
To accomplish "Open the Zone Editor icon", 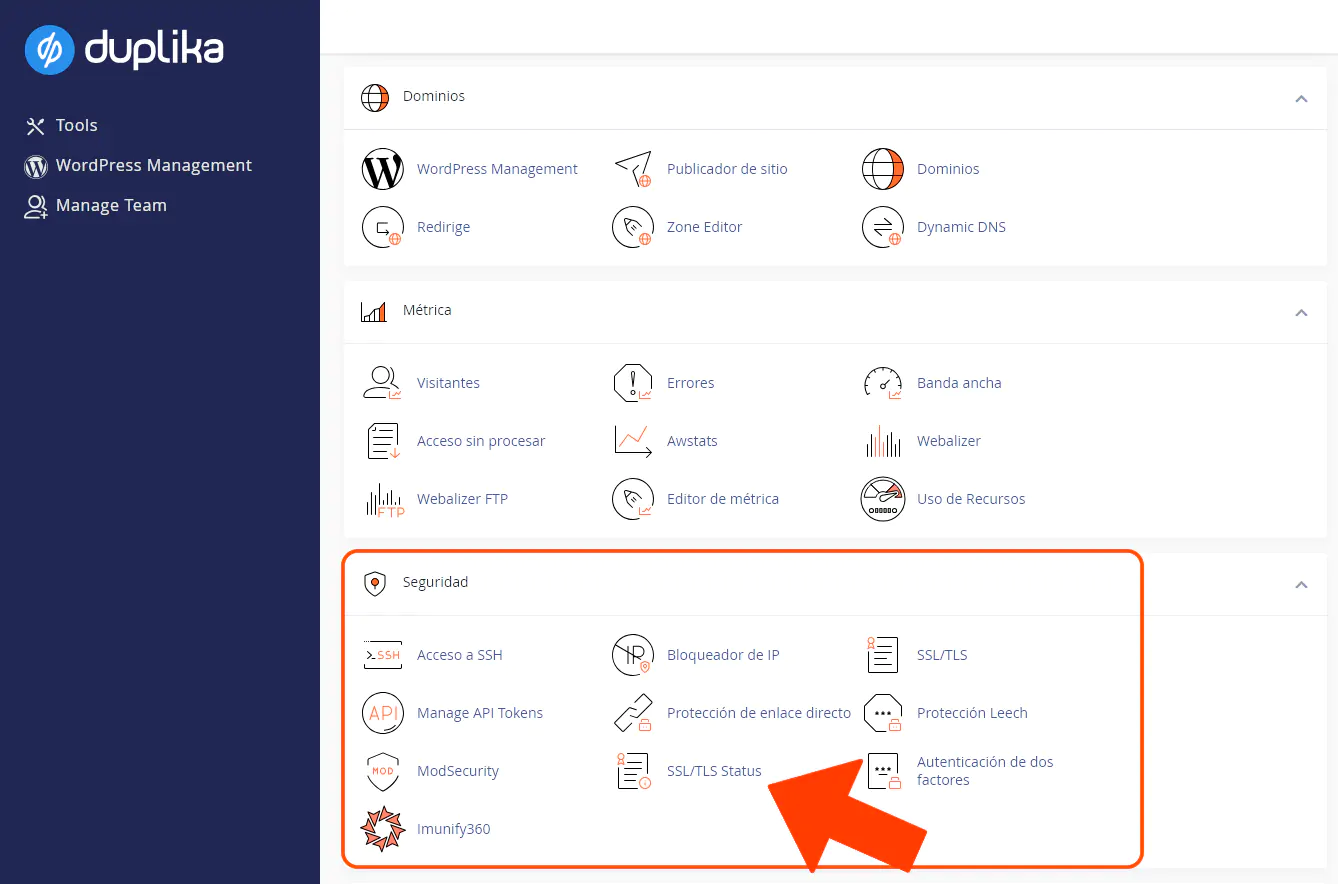I will (632, 228).
